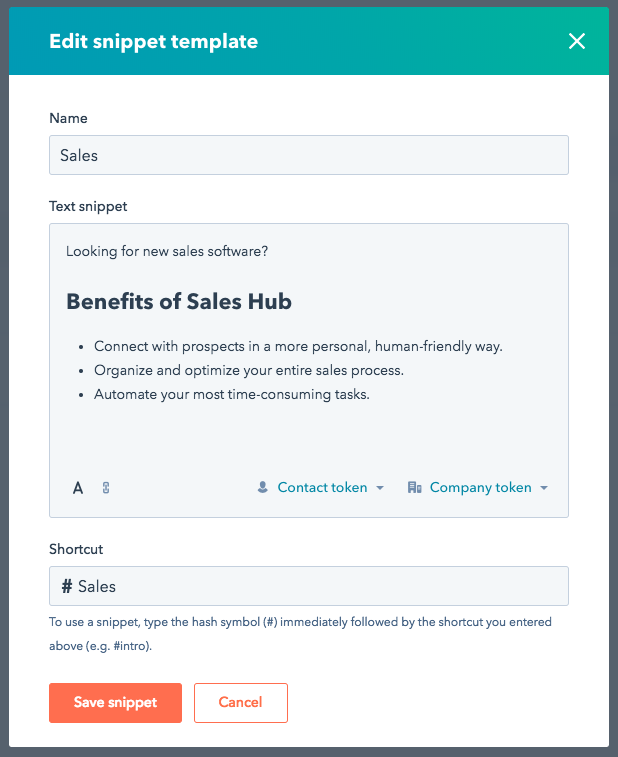The image size is (618, 757).
Task: Expand Company token using its caret arrow
Action: (x=544, y=488)
